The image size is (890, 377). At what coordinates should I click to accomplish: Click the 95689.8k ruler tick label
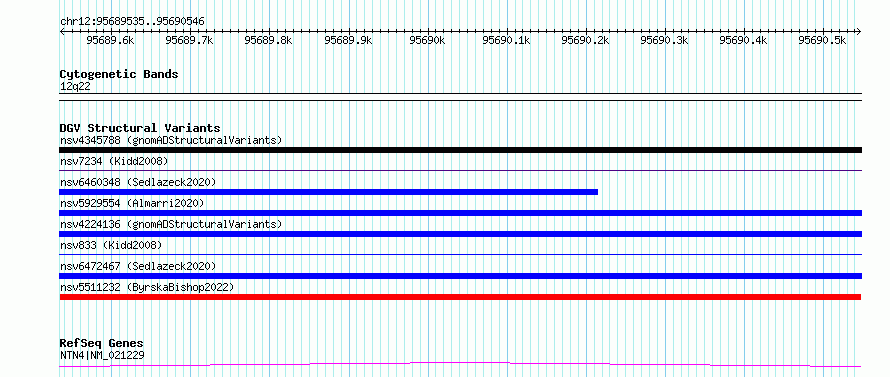tap(268, 40)
